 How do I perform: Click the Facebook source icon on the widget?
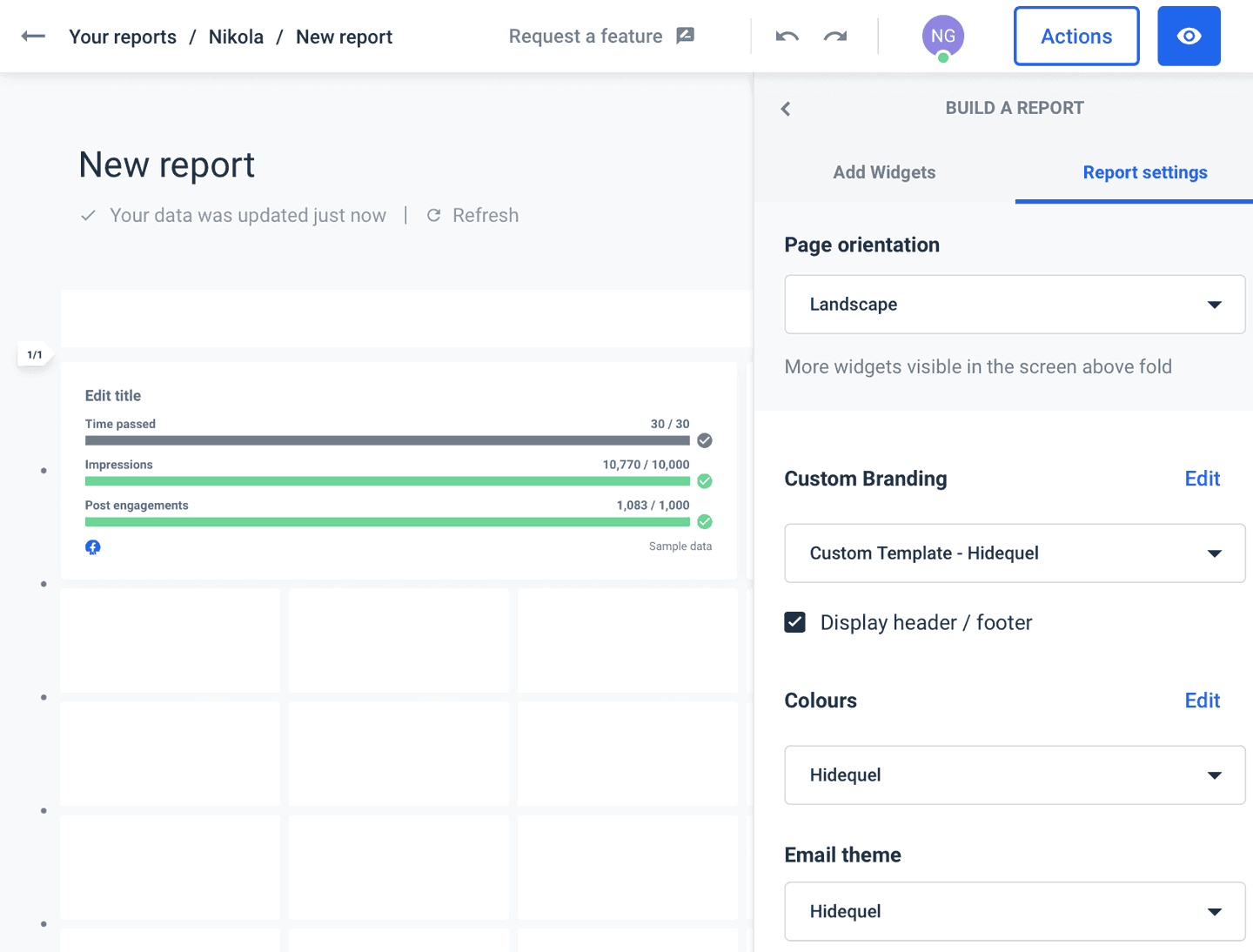coord(92,546)
